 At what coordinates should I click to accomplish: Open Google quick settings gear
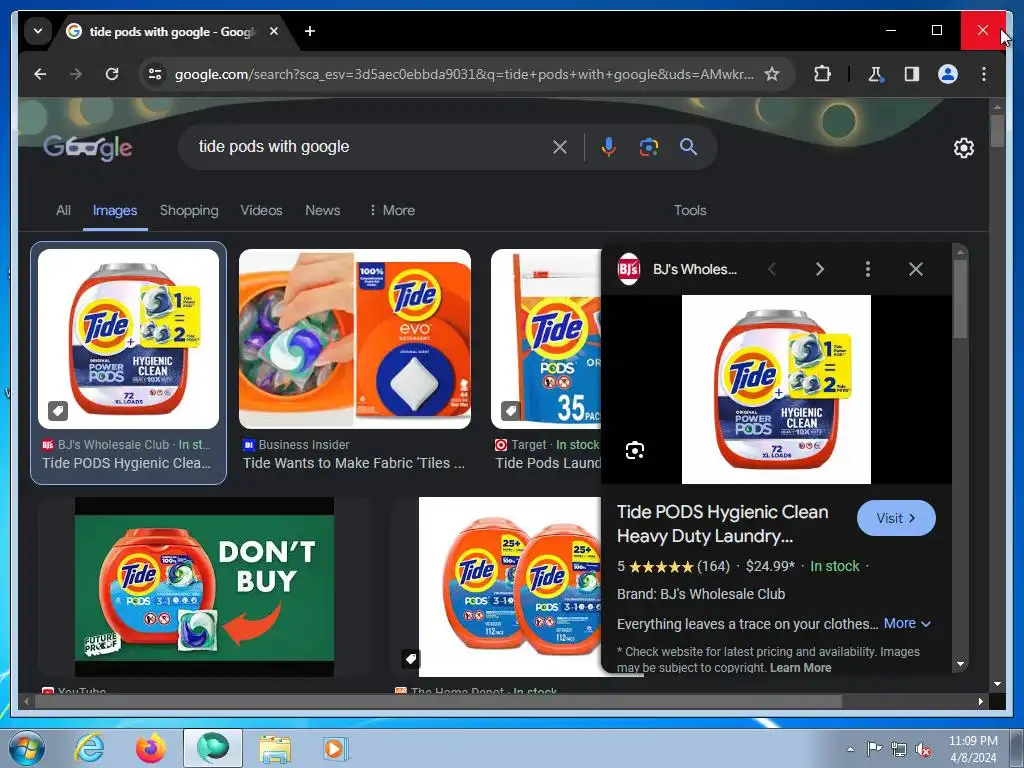point(963,148)
